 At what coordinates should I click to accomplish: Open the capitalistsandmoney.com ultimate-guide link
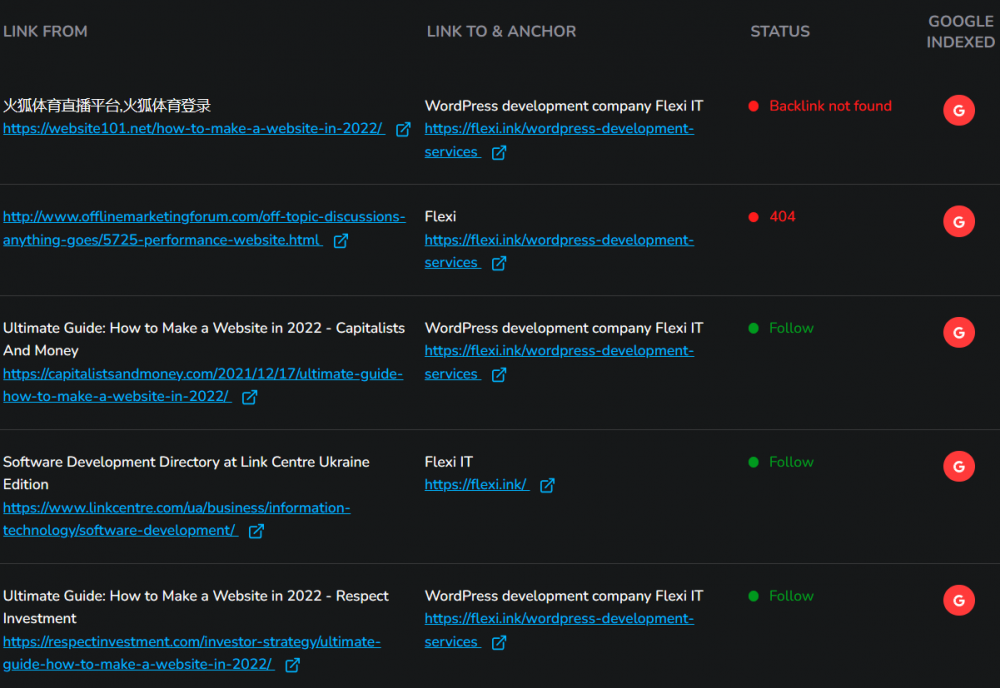[x=203, y=385]
